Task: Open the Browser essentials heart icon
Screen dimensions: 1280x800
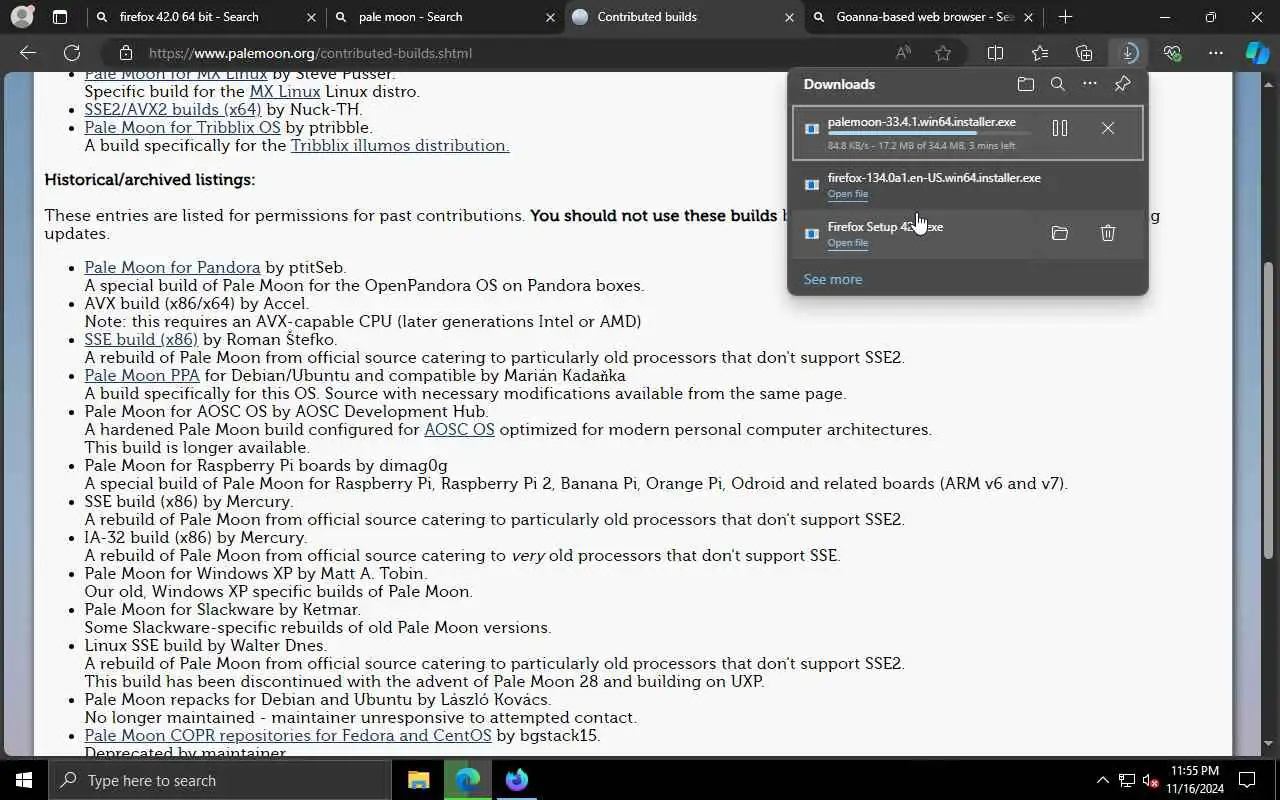Action: pos(1172,53)
